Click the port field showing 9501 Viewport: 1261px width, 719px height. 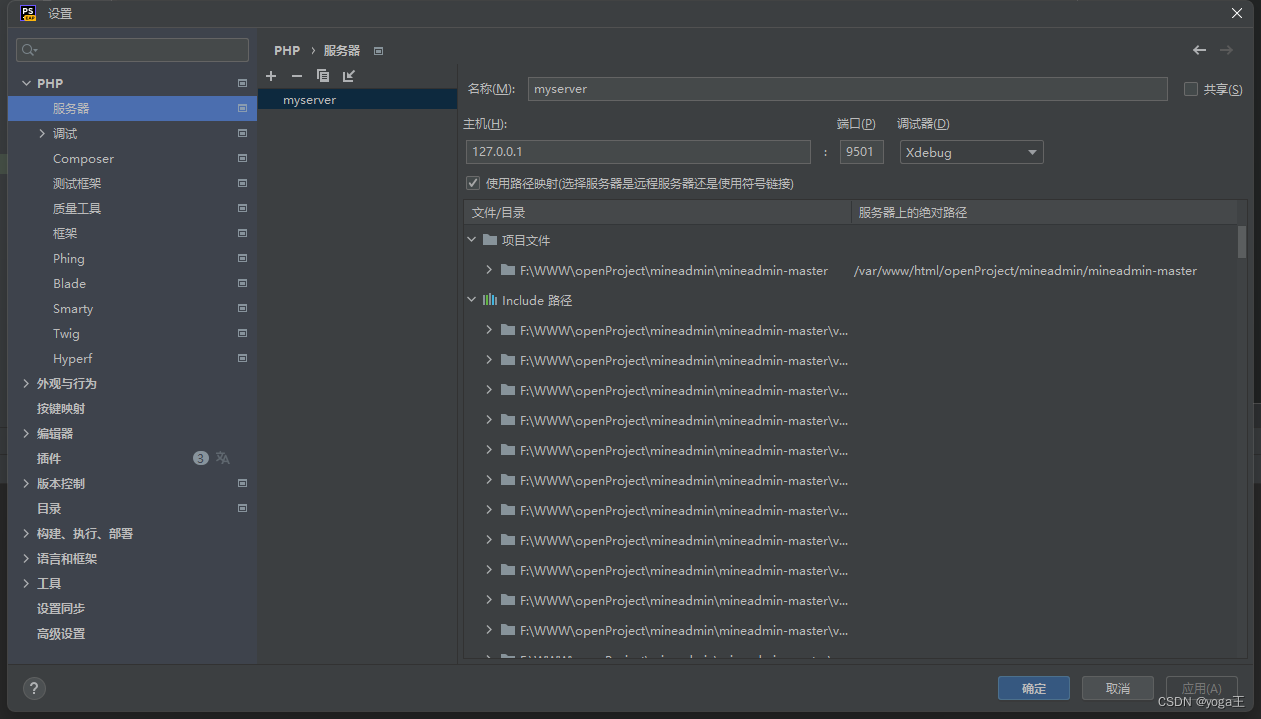tap(861, 151)
